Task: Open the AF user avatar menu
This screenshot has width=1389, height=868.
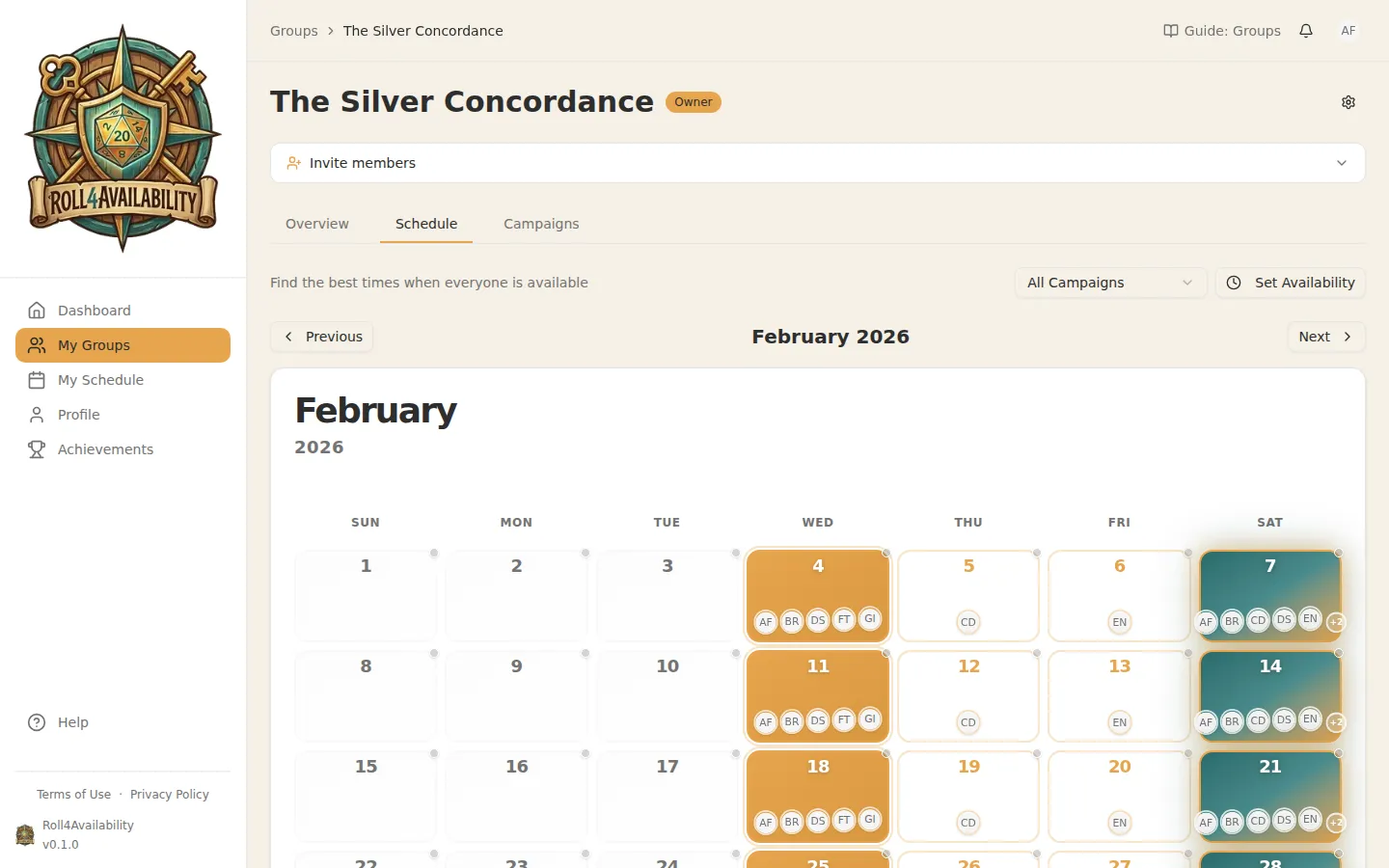Action: (1348, 31)
